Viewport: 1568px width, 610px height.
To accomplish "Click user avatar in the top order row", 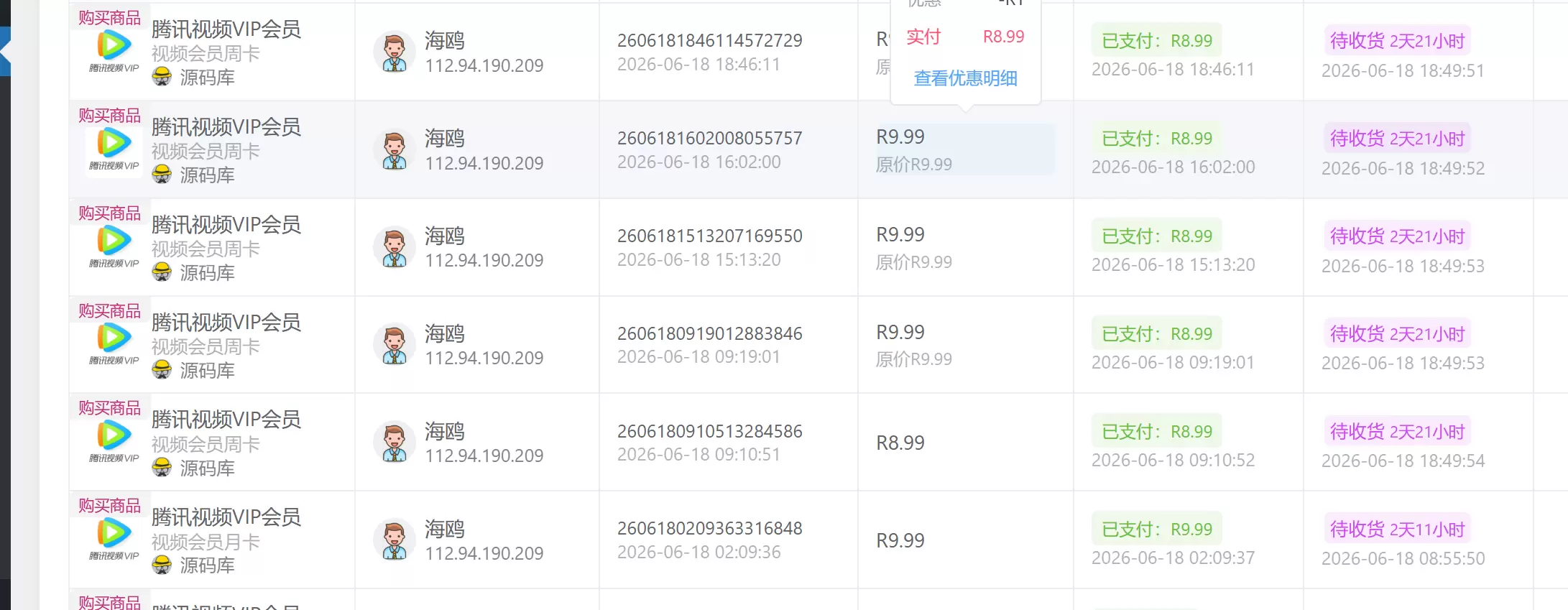I will point(395,52).
